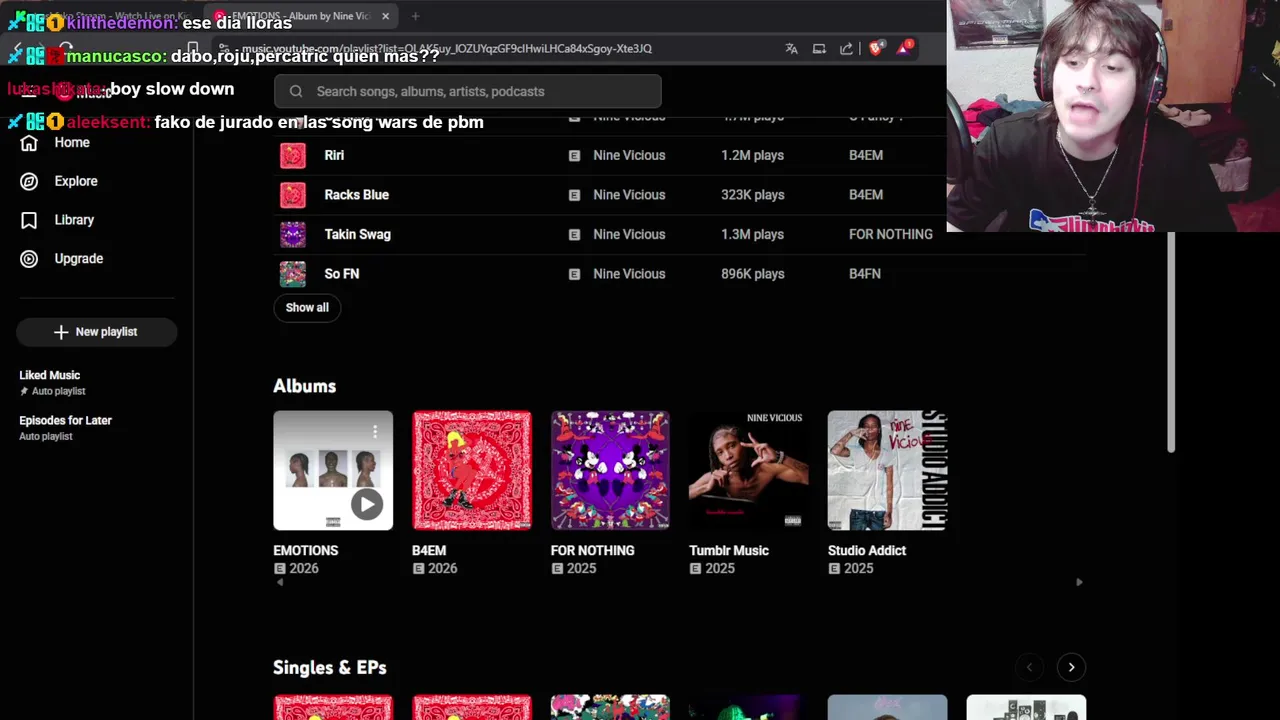1280x720 pixels.
Task: Click the explicit E badge in the Racks Blue row
Action: (x=574, y=195)
